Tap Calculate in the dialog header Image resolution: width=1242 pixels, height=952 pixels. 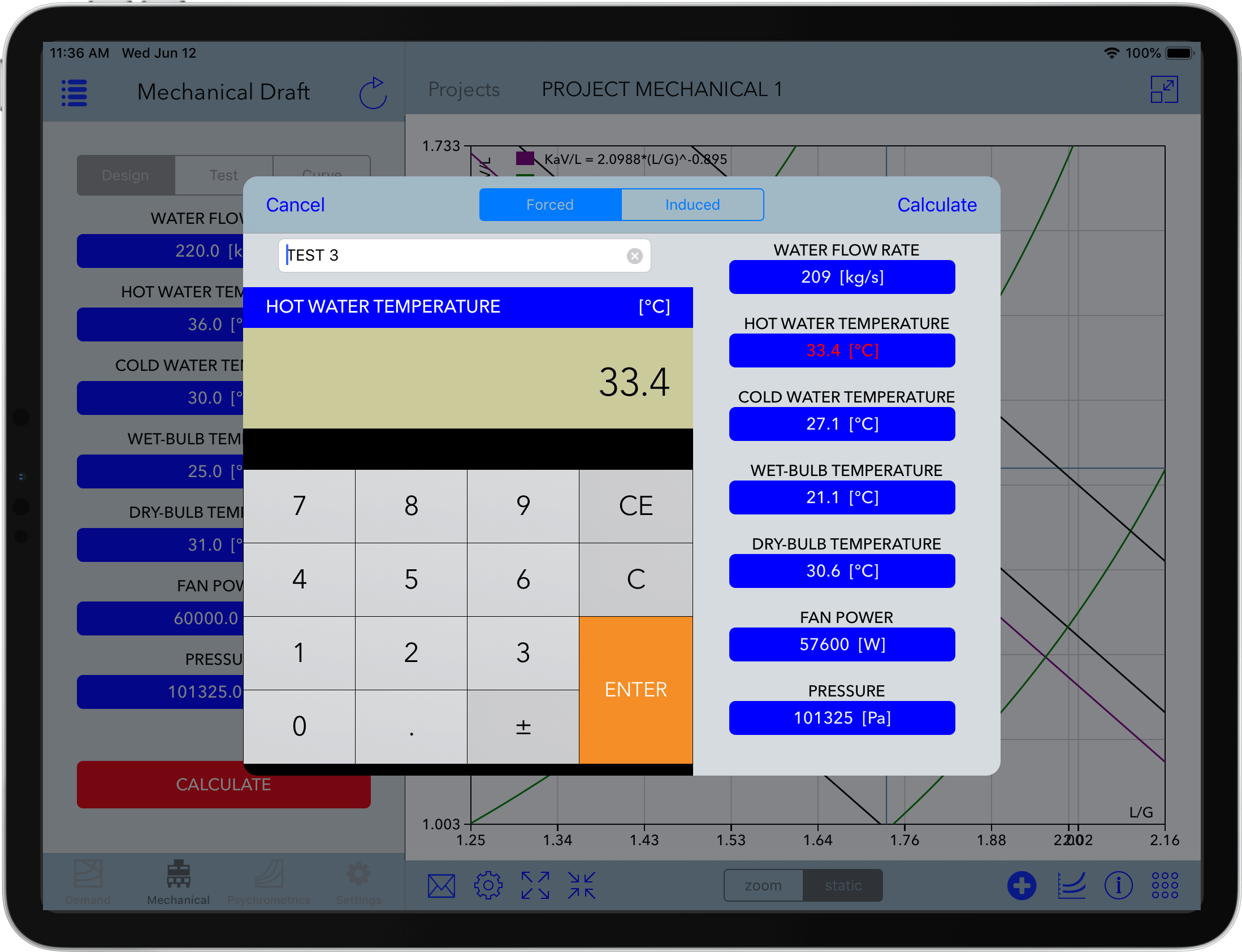click(x=937, y=205)
